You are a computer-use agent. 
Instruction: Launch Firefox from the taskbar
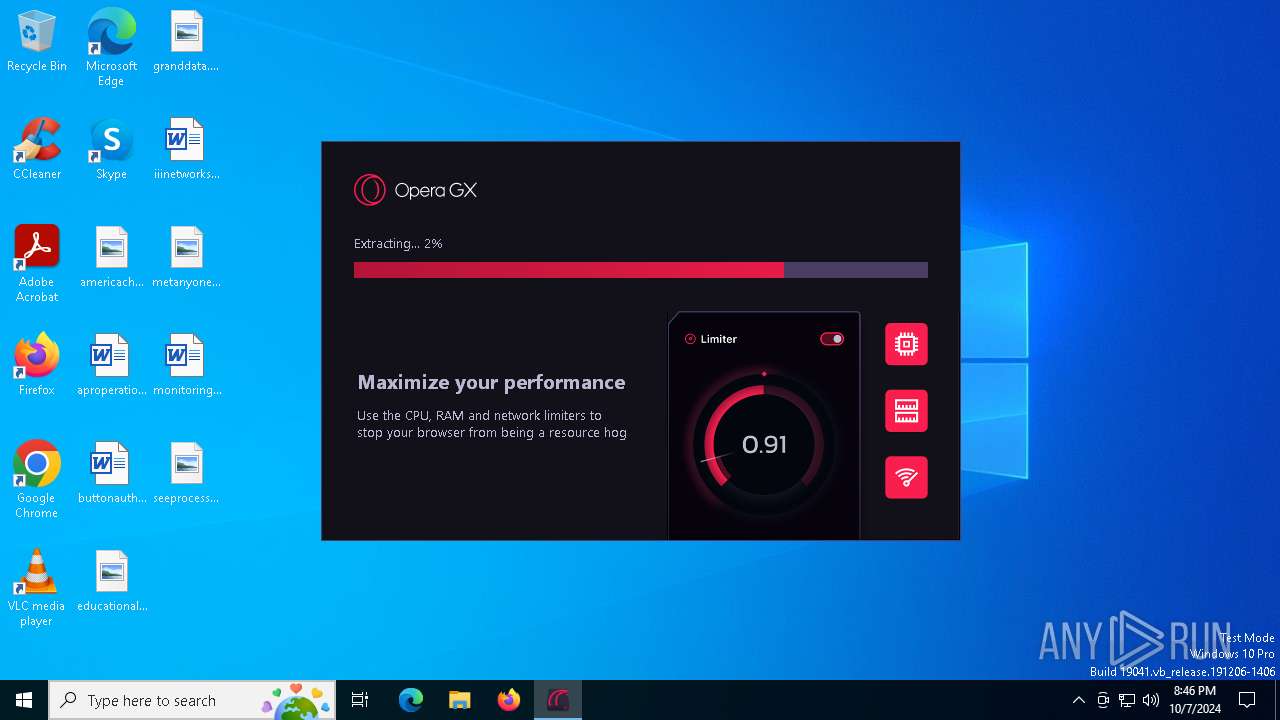pyautogui.click(x=509, y=700)
